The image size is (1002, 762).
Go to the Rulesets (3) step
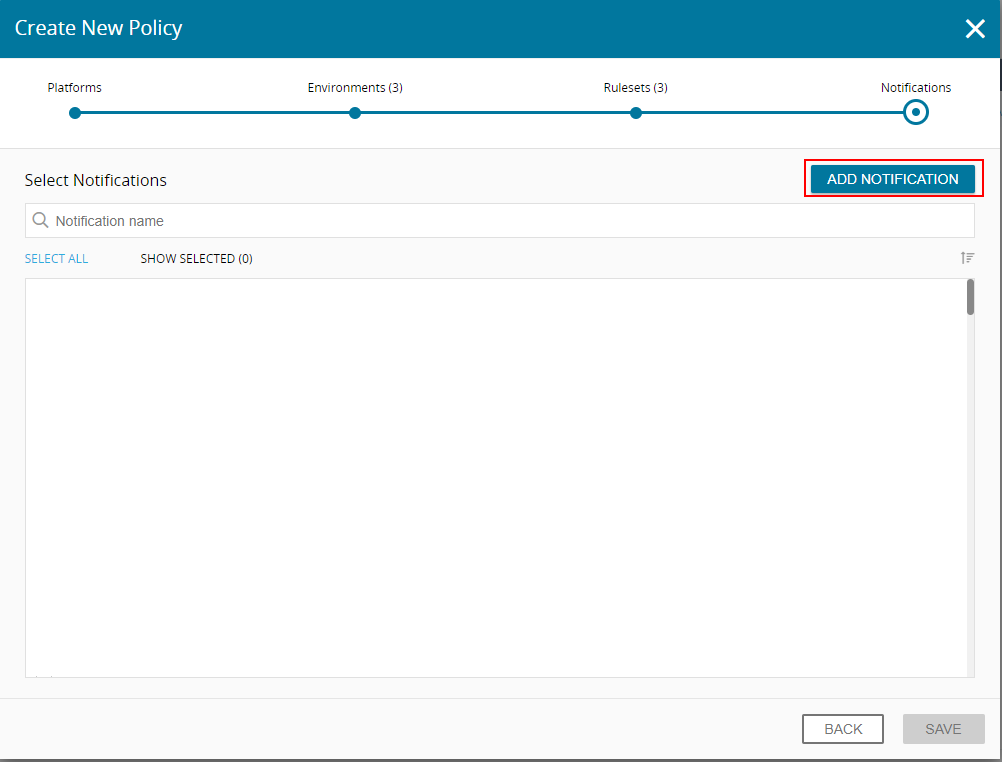pyautogui.click(x=635, y=113)
